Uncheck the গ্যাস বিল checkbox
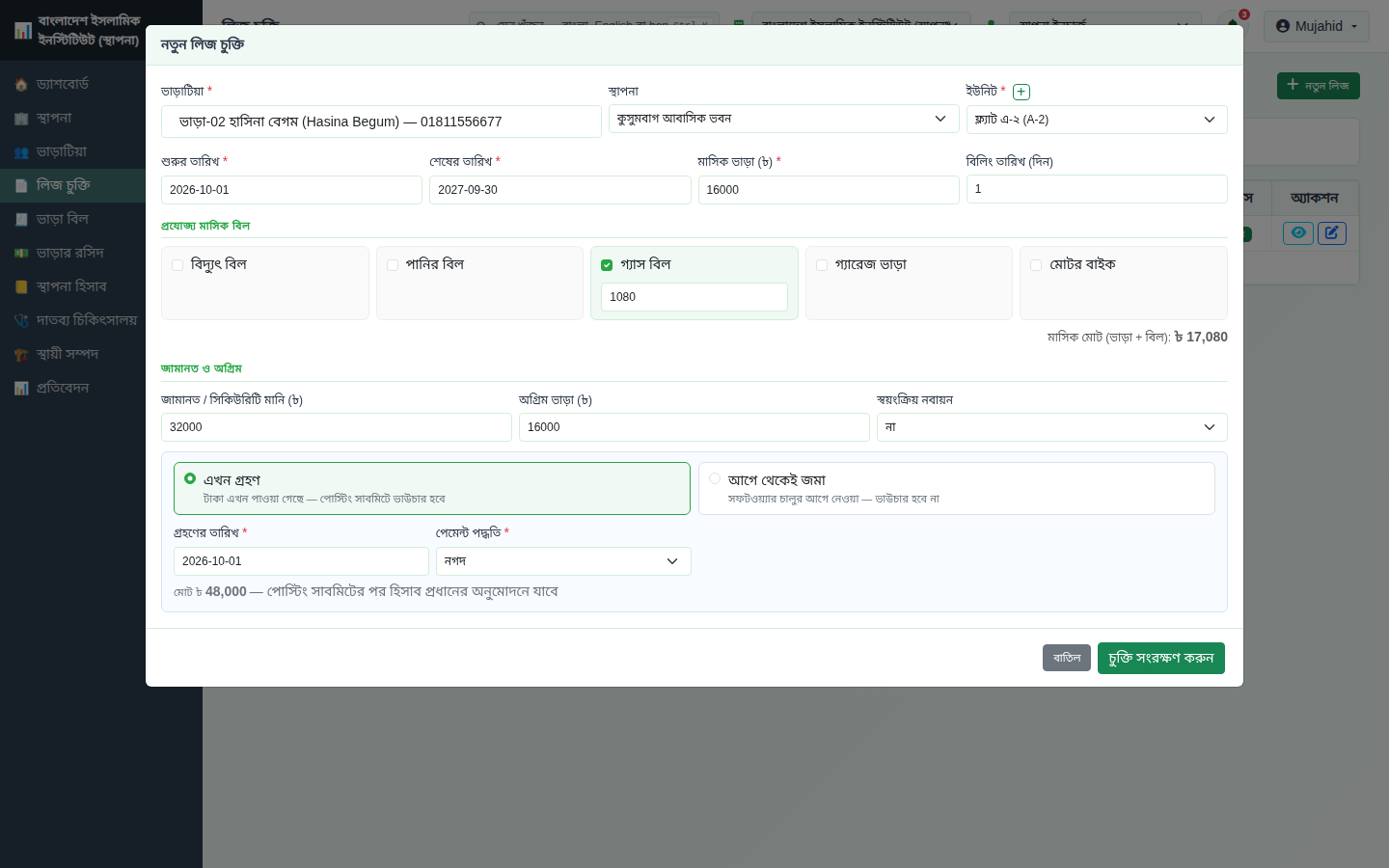This screenshot has height=868, width=1389. click(607, 265)
